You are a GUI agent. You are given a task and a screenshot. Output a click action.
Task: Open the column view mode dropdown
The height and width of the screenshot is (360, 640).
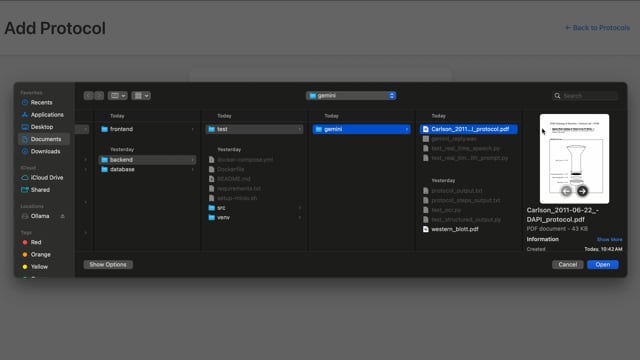click(x=118, y=96)
